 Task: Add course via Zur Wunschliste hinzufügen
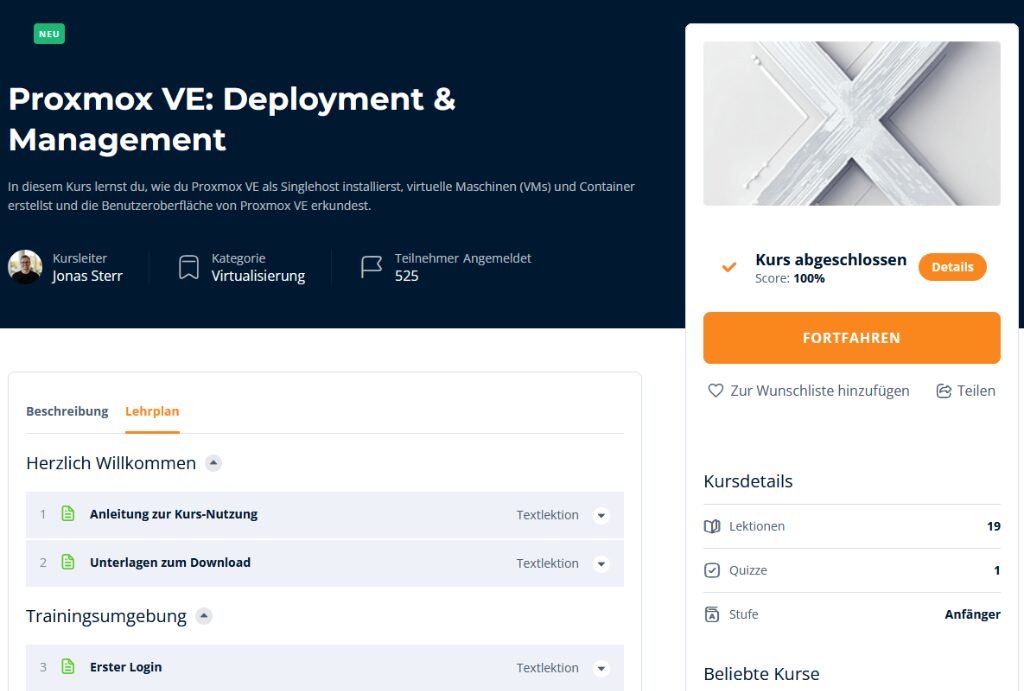point(820,391)
